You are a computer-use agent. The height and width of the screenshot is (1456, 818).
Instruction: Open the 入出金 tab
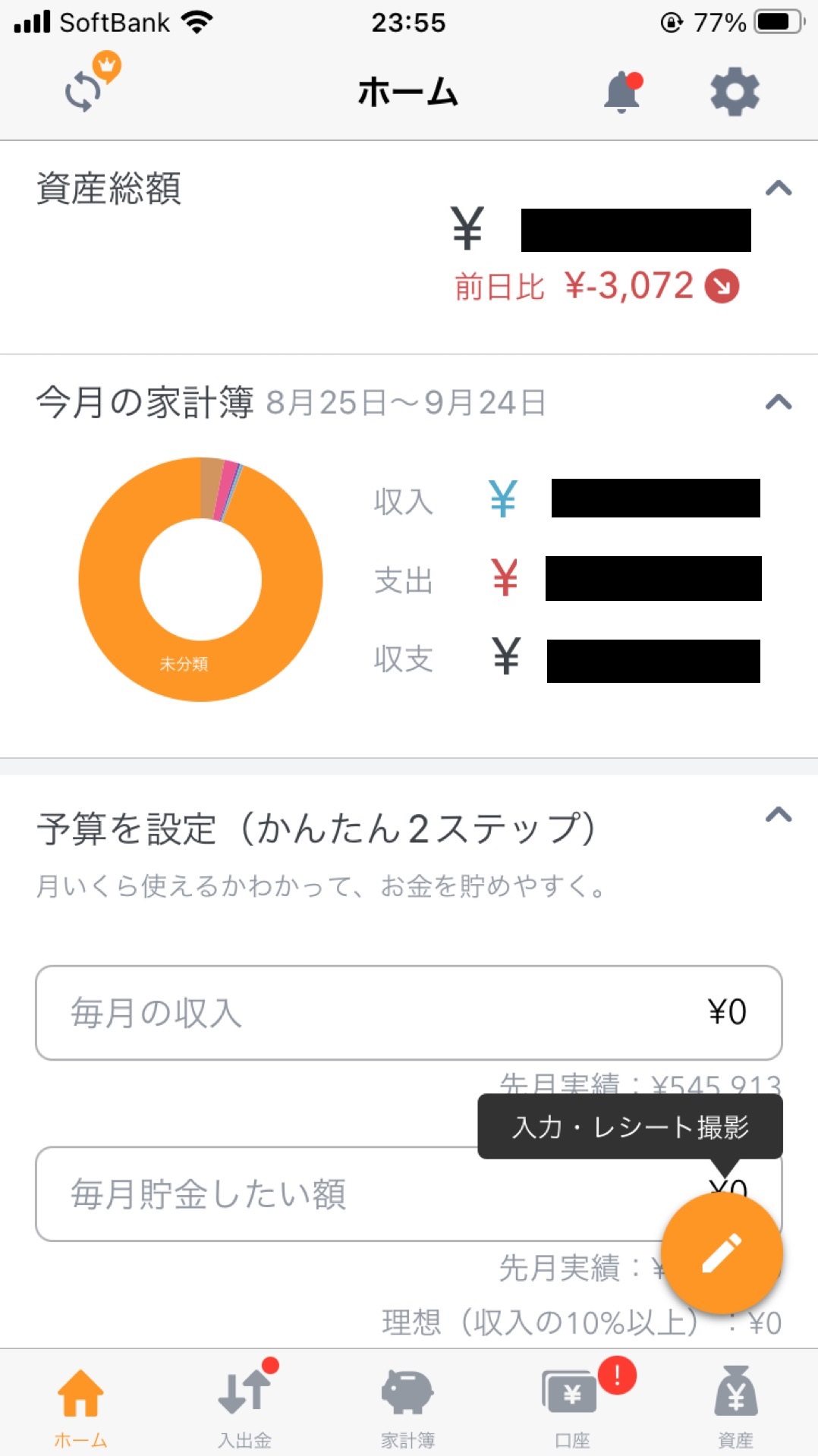coord(244,1404)
